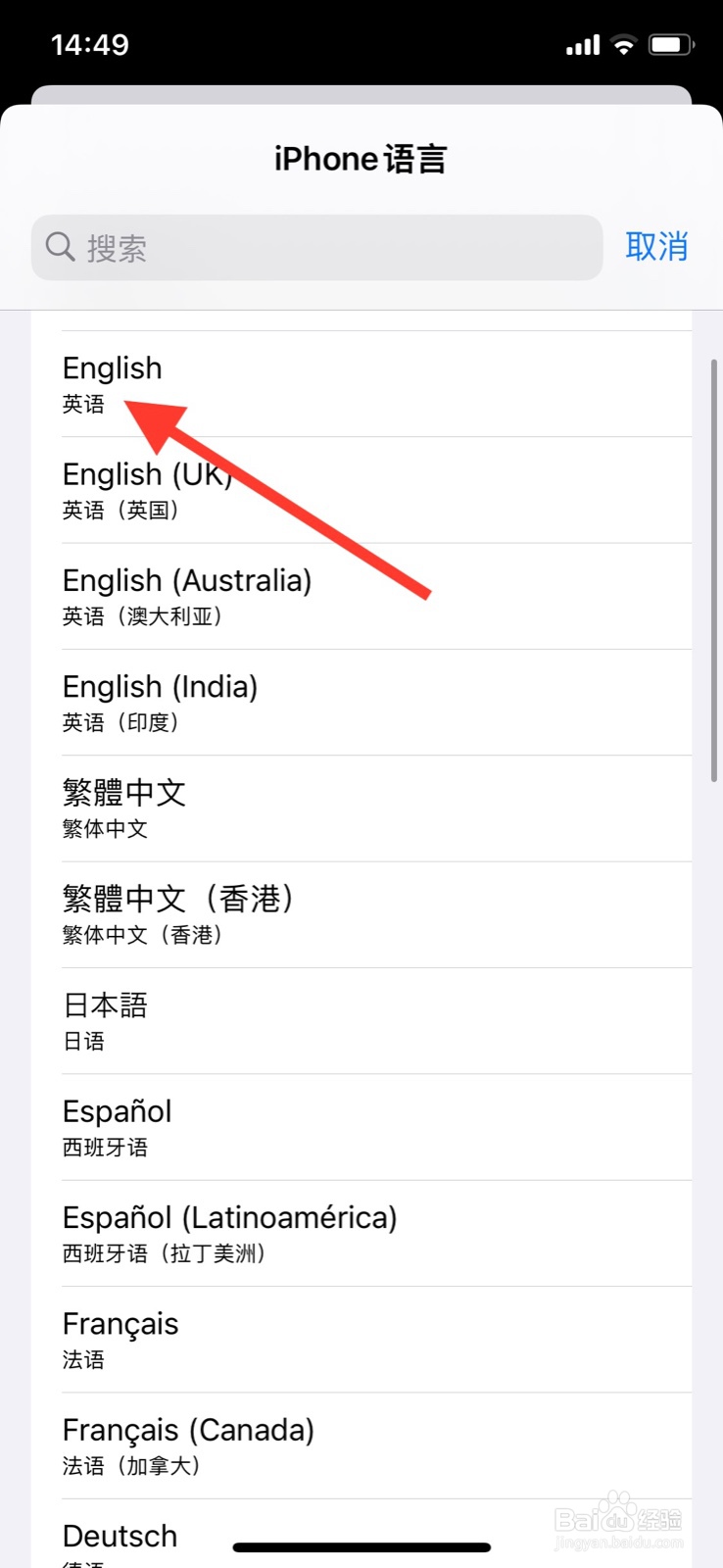Tap the 14:49 clock in status bar
The height and width of the screenshot is (1568, 723).
[90, 44]
